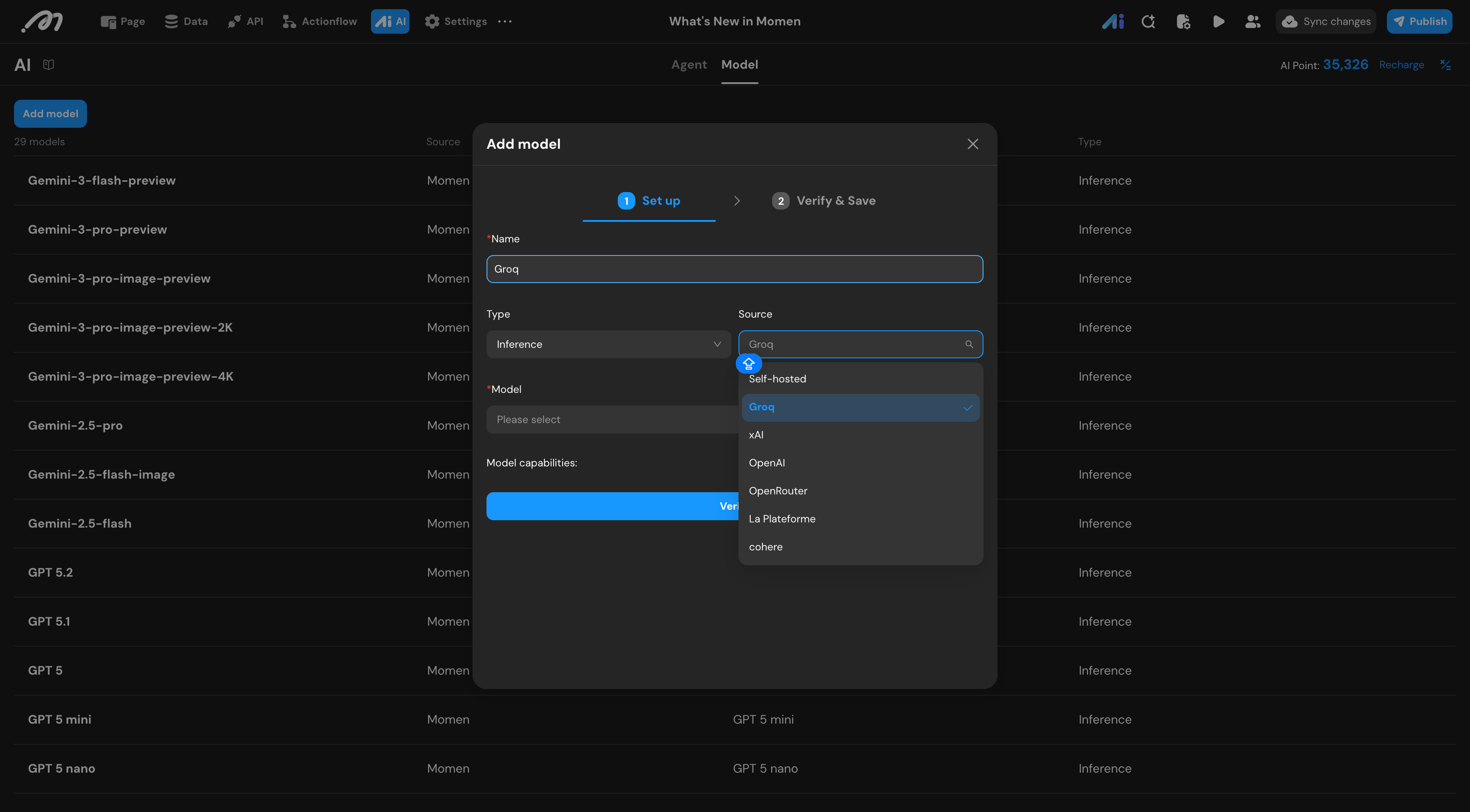This screenshot has height=812, width=1470.
Task: Click the Name input field
Action: pos(734,269)
